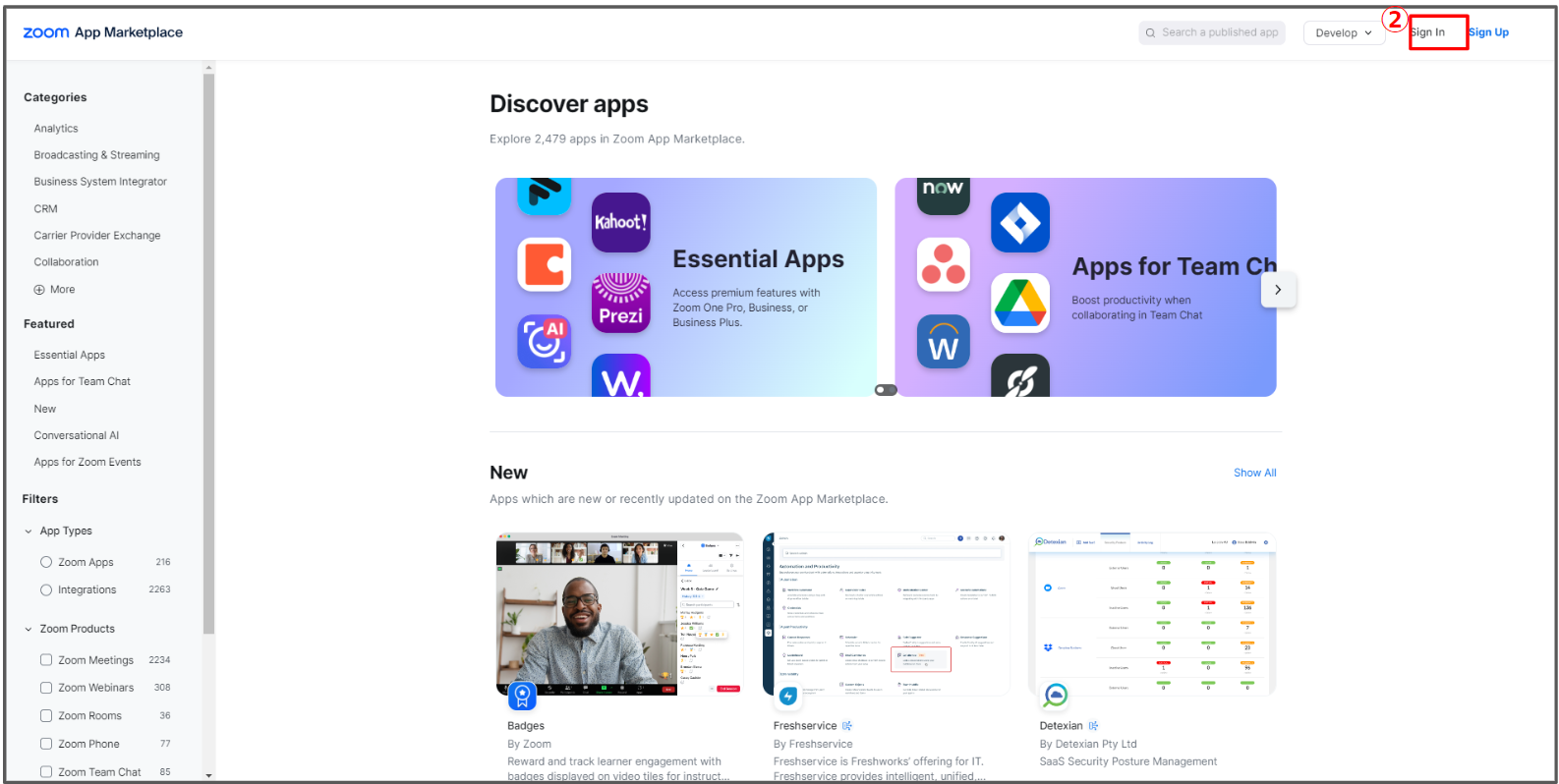Select the Zoom Apps radio button
This screenshot has height=784, width=1559.
(x=46, y=562)
